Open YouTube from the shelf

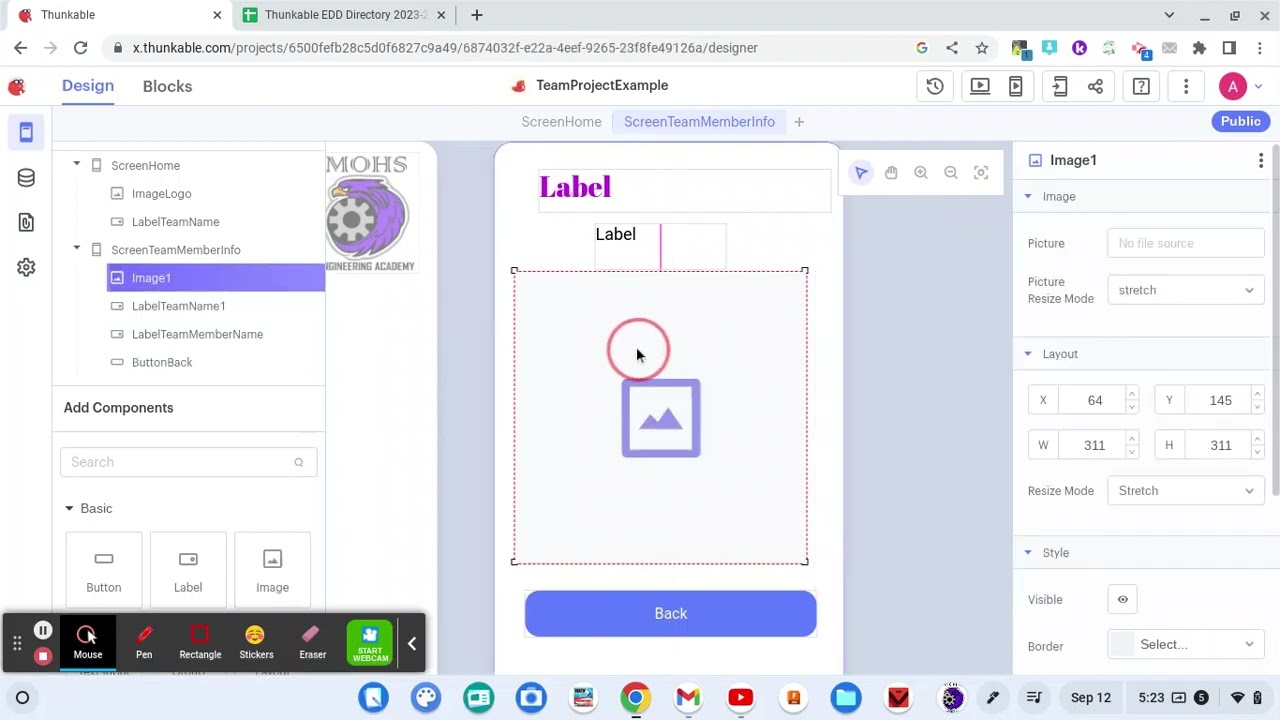coord(741,698)
